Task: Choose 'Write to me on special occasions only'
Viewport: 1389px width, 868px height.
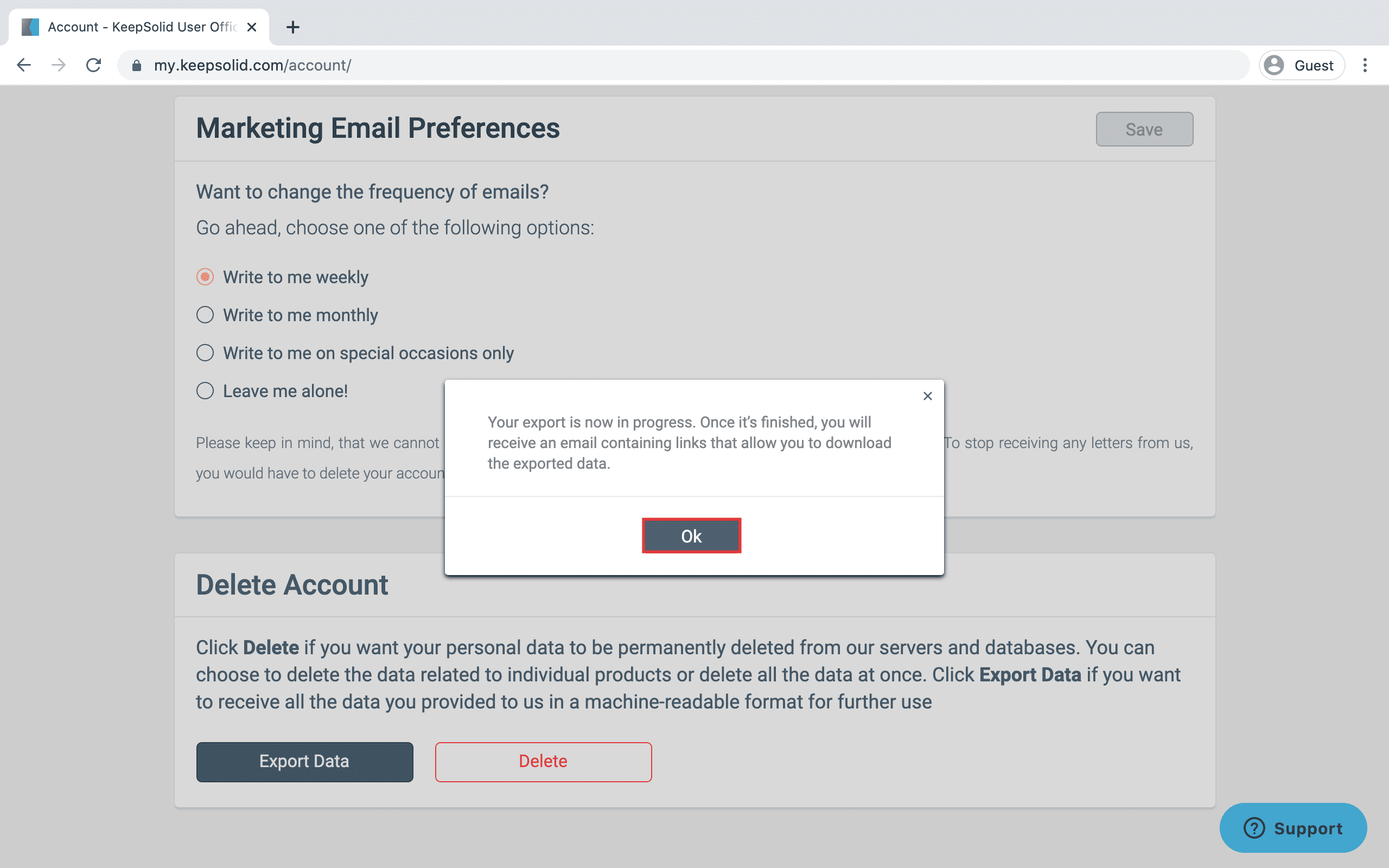Action: (x=205, y=353)
